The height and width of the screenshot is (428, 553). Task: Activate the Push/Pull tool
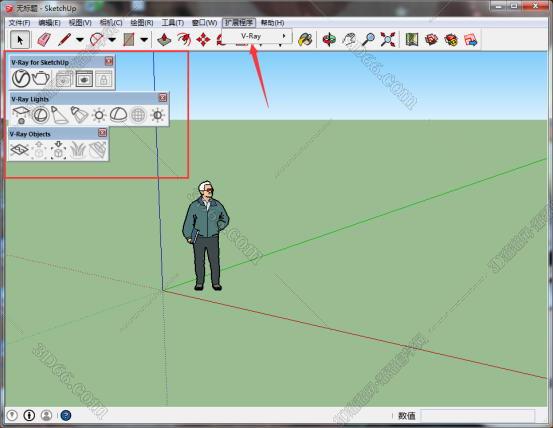point(164,39)
